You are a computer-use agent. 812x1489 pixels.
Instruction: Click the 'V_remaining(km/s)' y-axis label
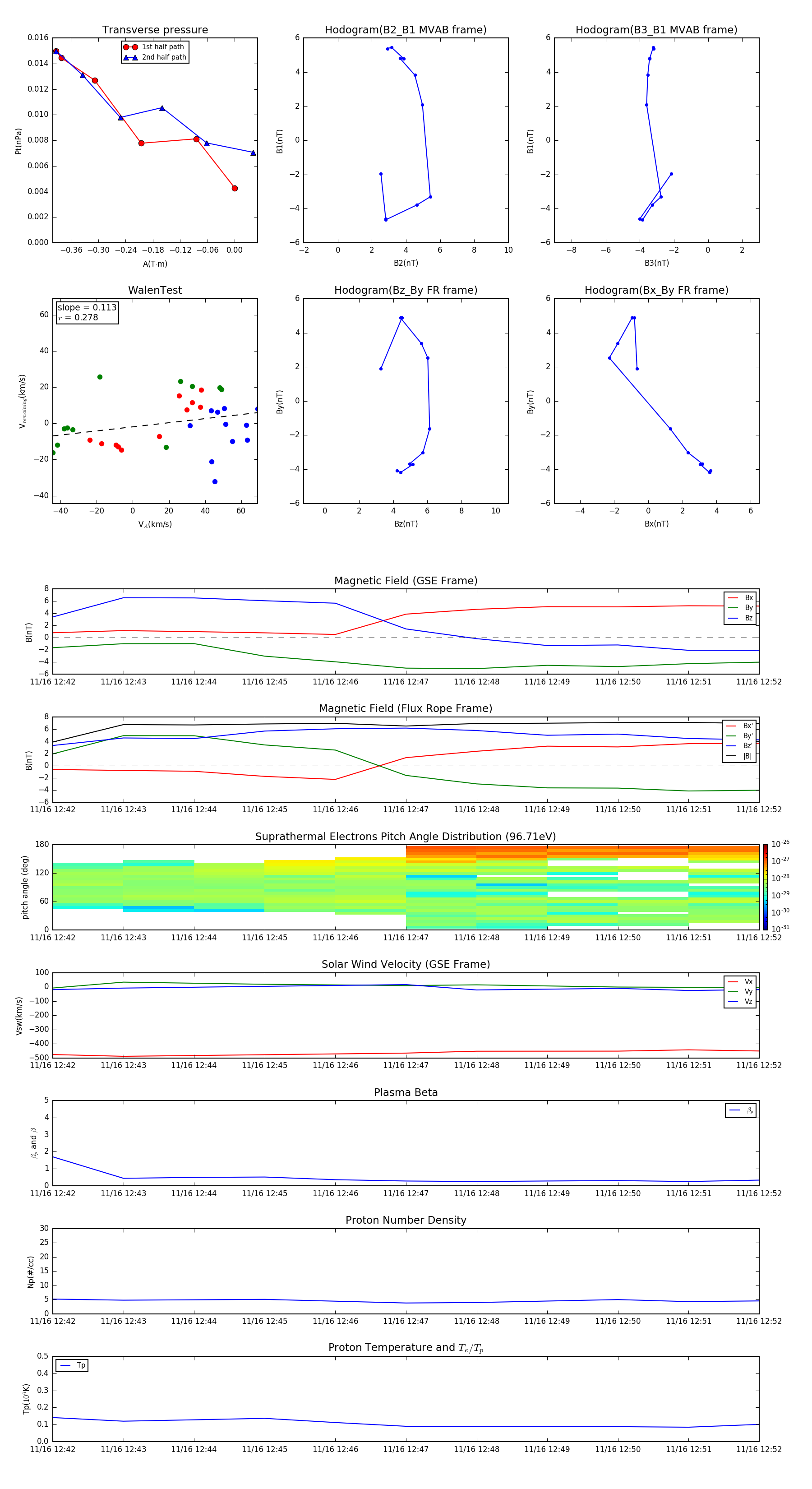[22, 401]
